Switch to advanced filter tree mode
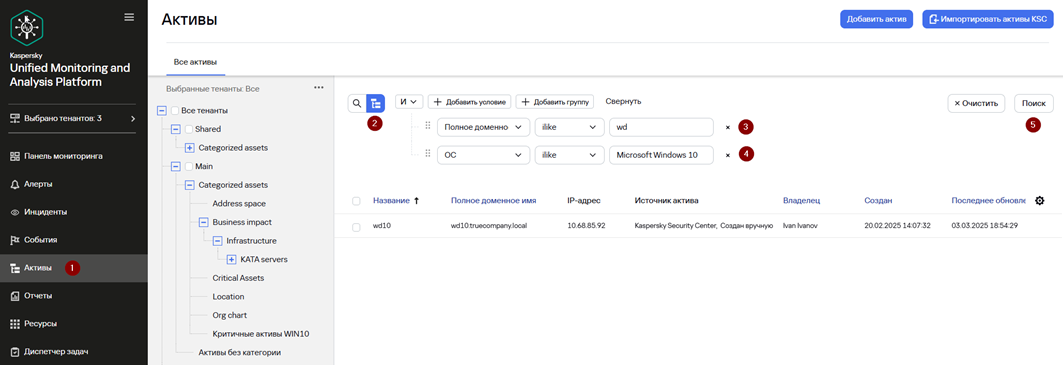This screenshot has width=1063, height=365. point(376,103)
